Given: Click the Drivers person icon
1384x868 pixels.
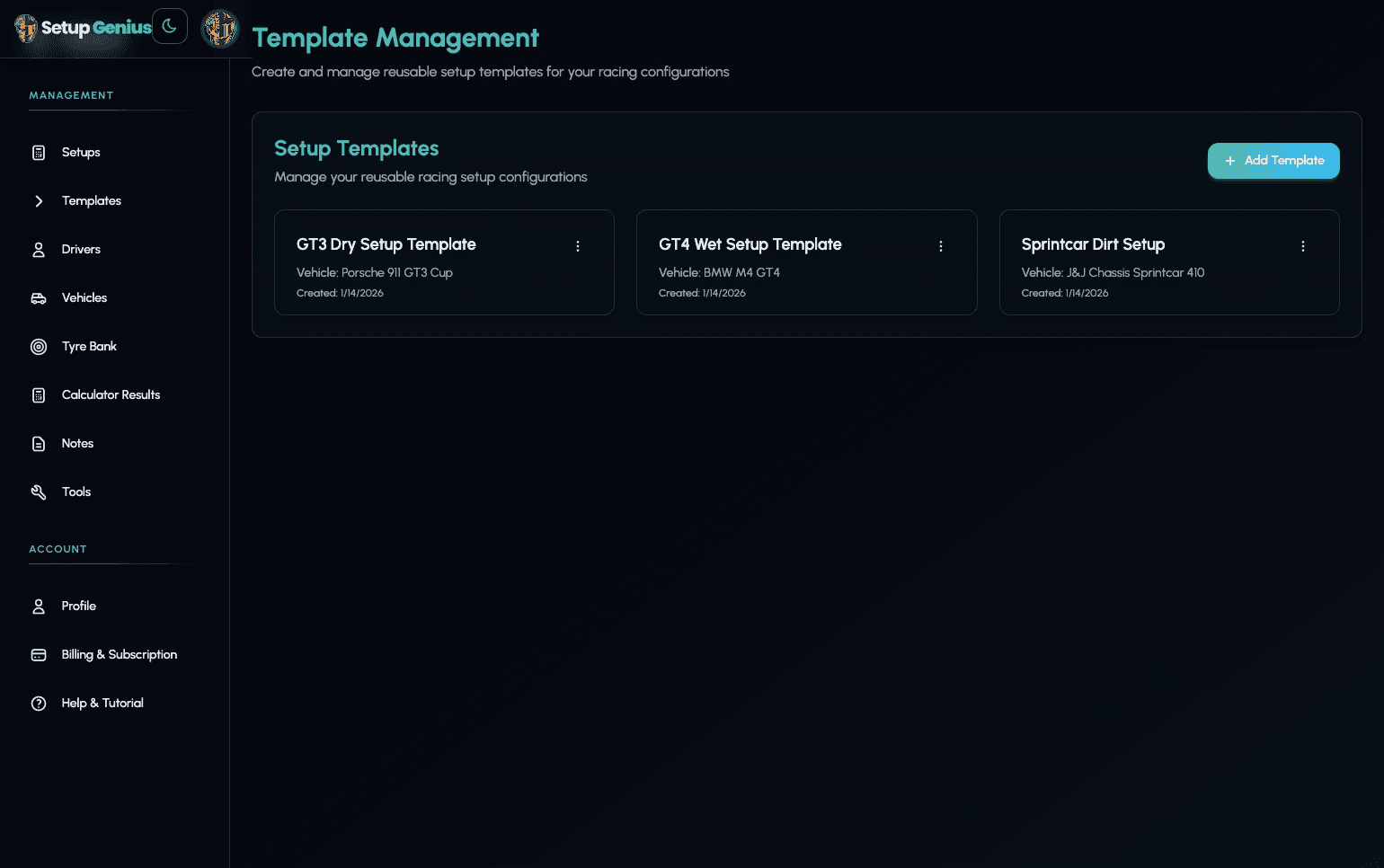Looking at the screenshot, I should [39, 250].
